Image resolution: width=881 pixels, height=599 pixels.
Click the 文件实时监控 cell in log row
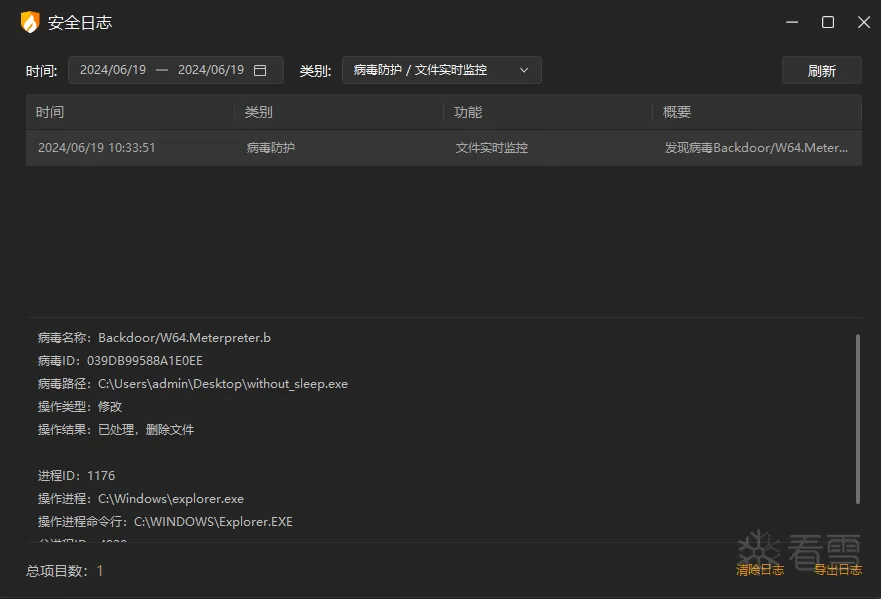492,148
